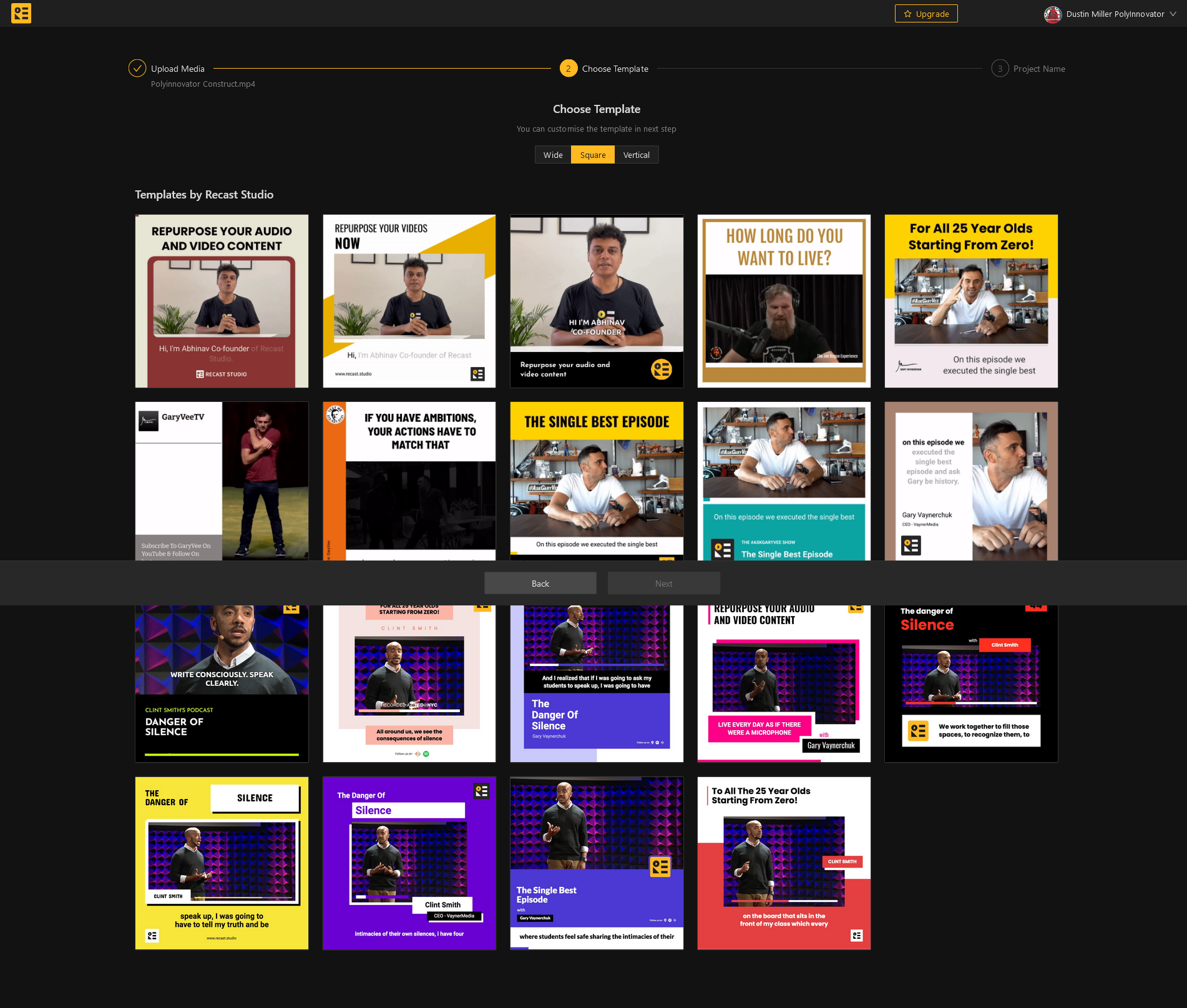
Task: Click the star icon in Upgrade button
Action: pos(907,14)
